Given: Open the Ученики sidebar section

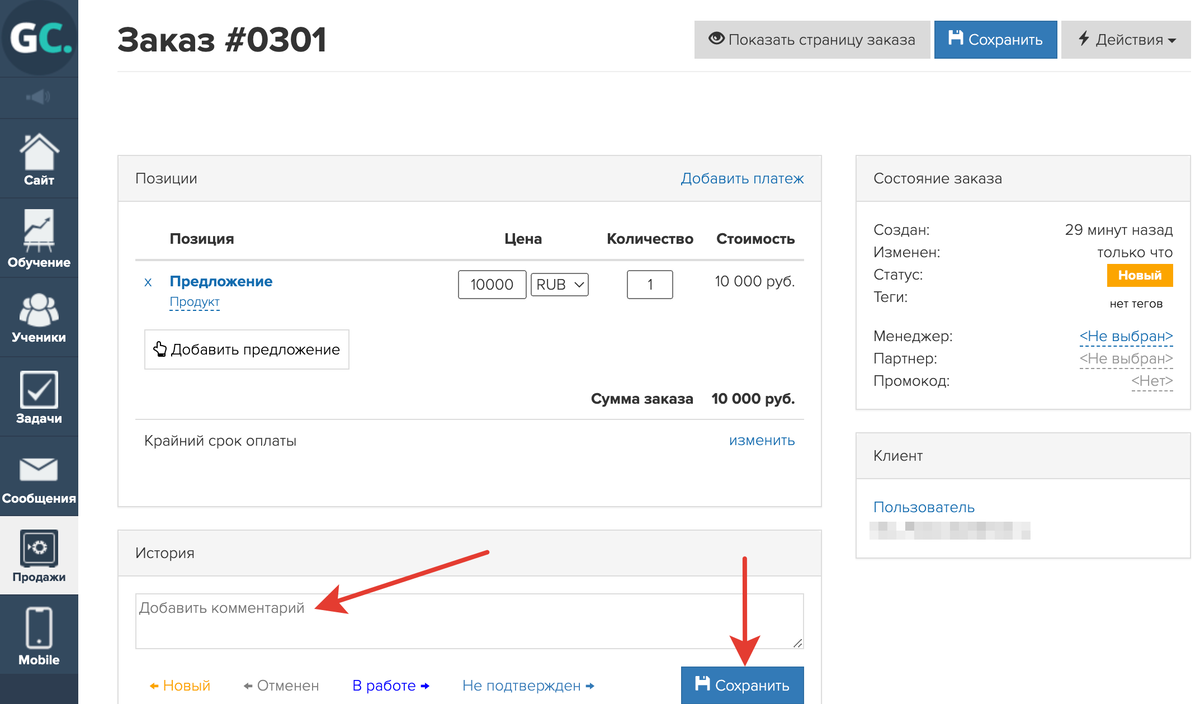Looking at the screenshot, I should point(39,317).
